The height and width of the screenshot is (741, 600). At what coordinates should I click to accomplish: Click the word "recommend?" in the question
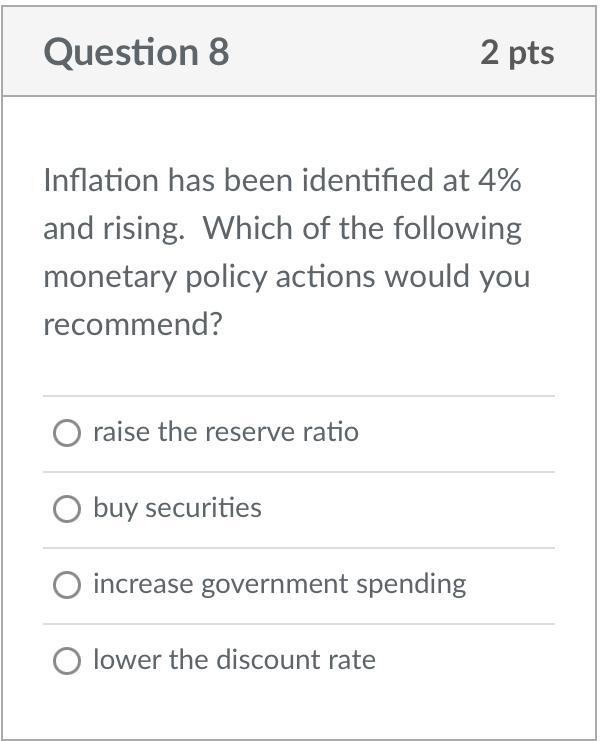133,324
